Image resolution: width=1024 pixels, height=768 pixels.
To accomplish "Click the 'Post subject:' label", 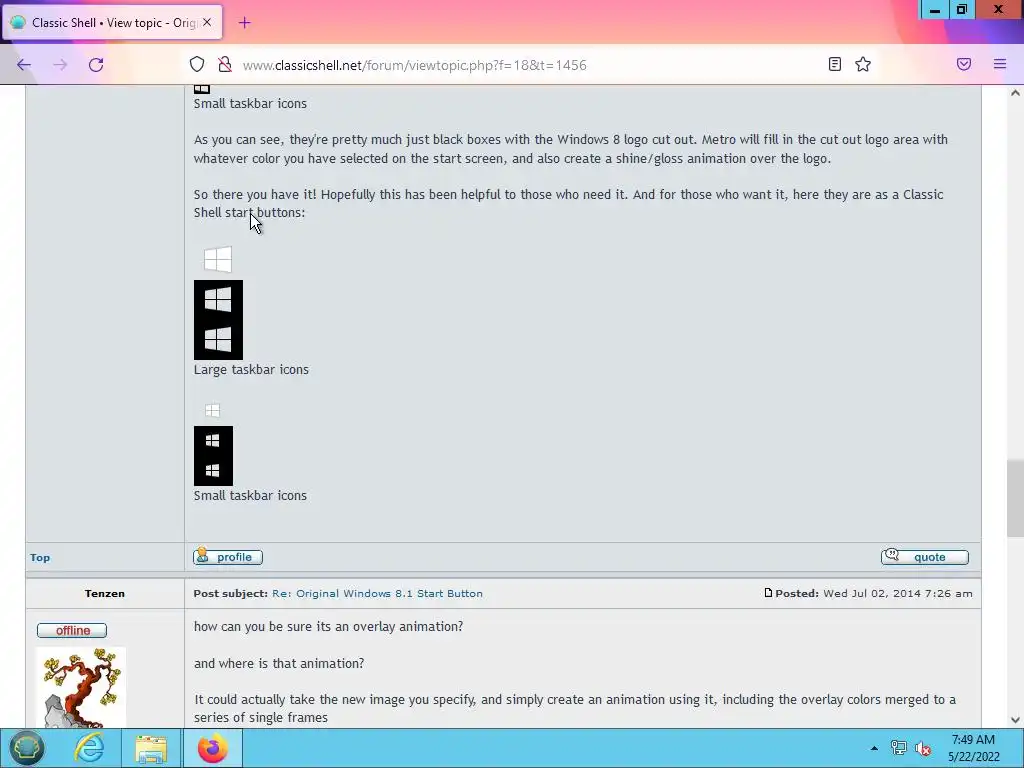I will click(x=231, y=594).
